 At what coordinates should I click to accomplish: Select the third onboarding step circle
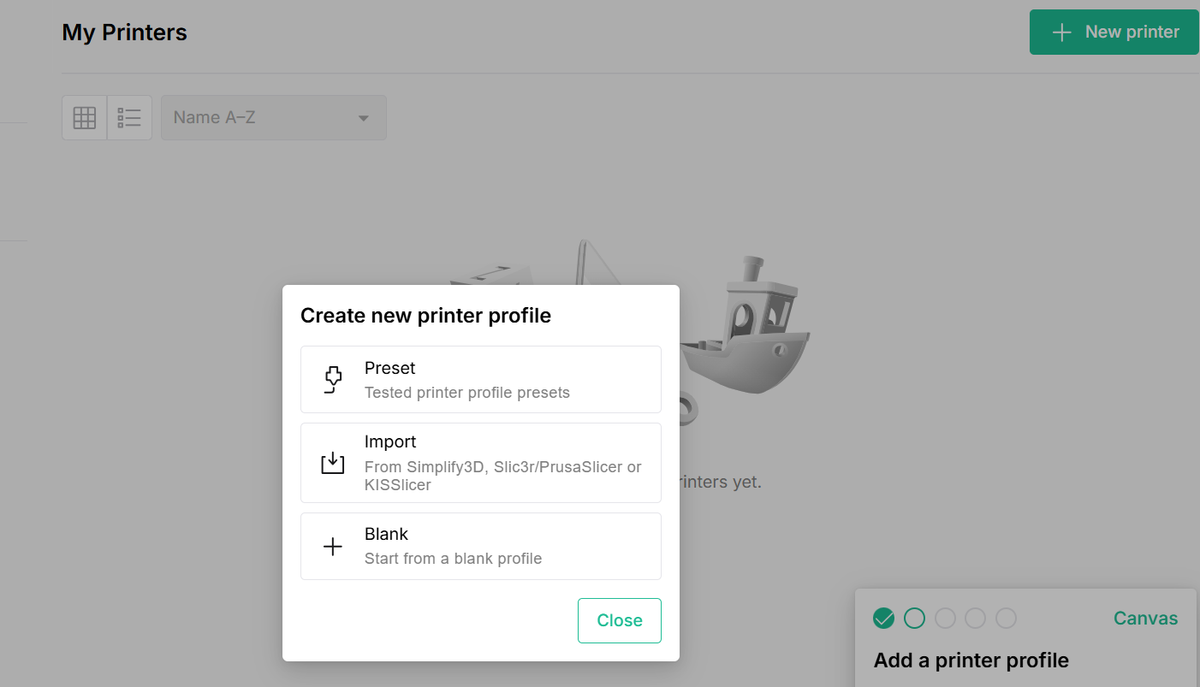945,618
